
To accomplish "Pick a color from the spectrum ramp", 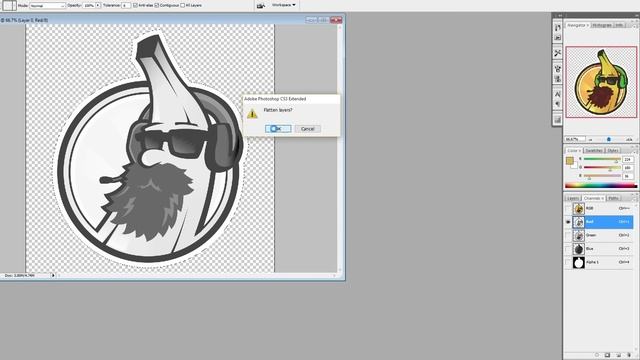I will 601,186.
